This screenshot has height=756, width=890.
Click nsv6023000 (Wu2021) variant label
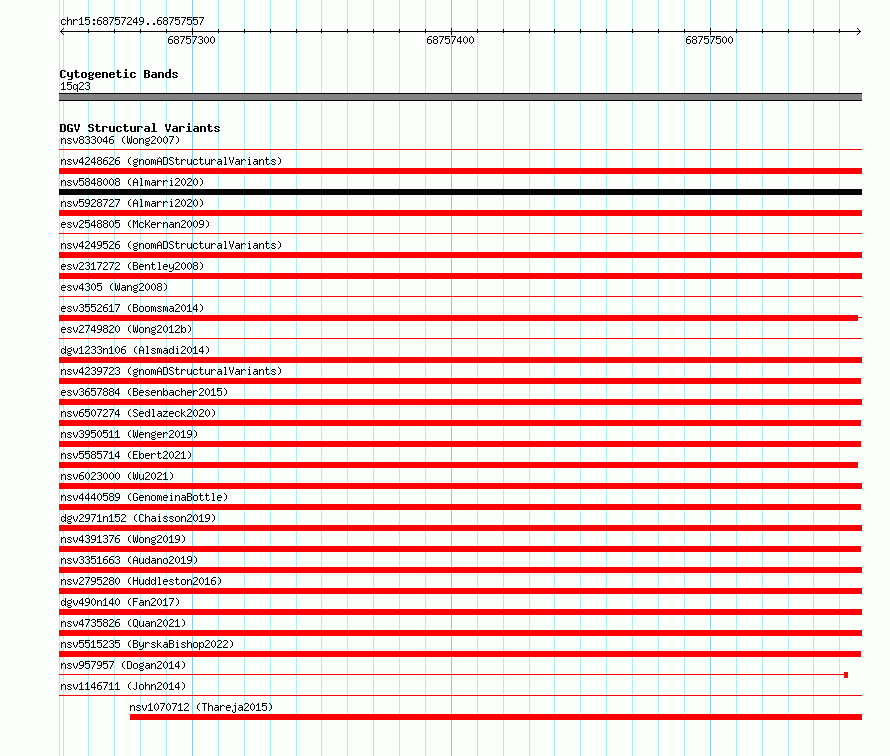[x=117, y=476]
